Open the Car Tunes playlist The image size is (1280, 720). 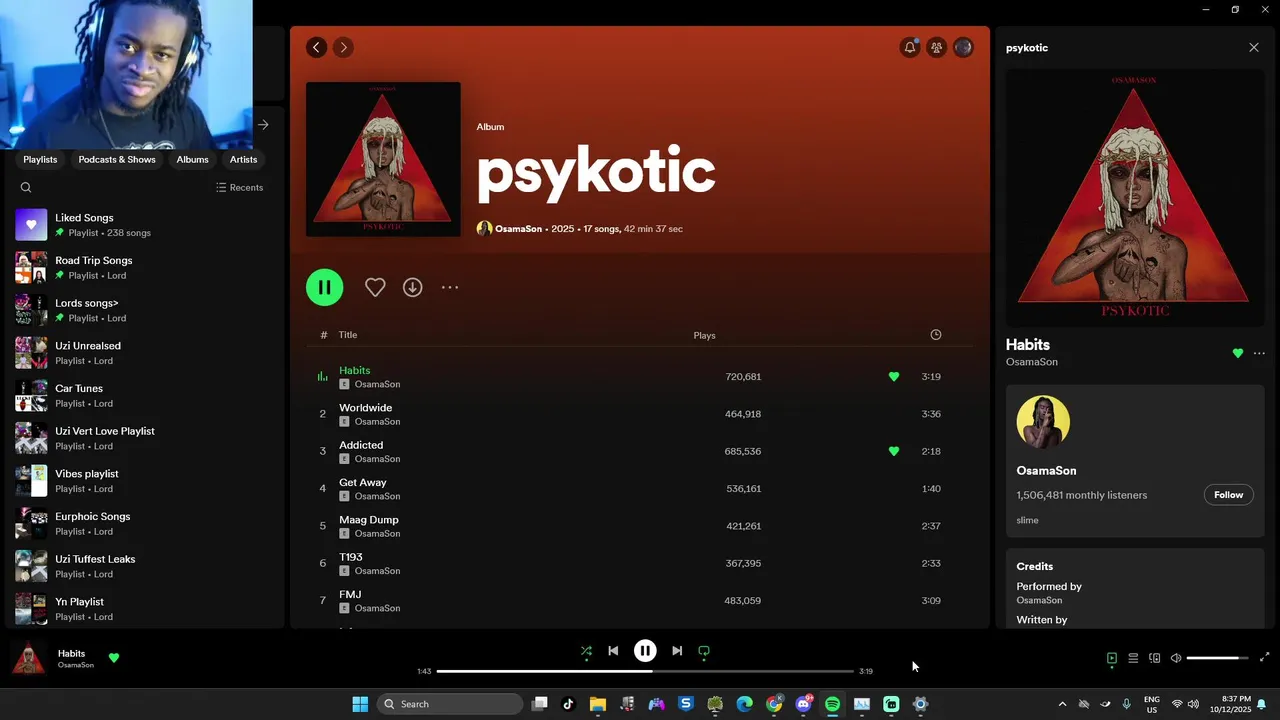pyautogui.click(x=142, y=395)
